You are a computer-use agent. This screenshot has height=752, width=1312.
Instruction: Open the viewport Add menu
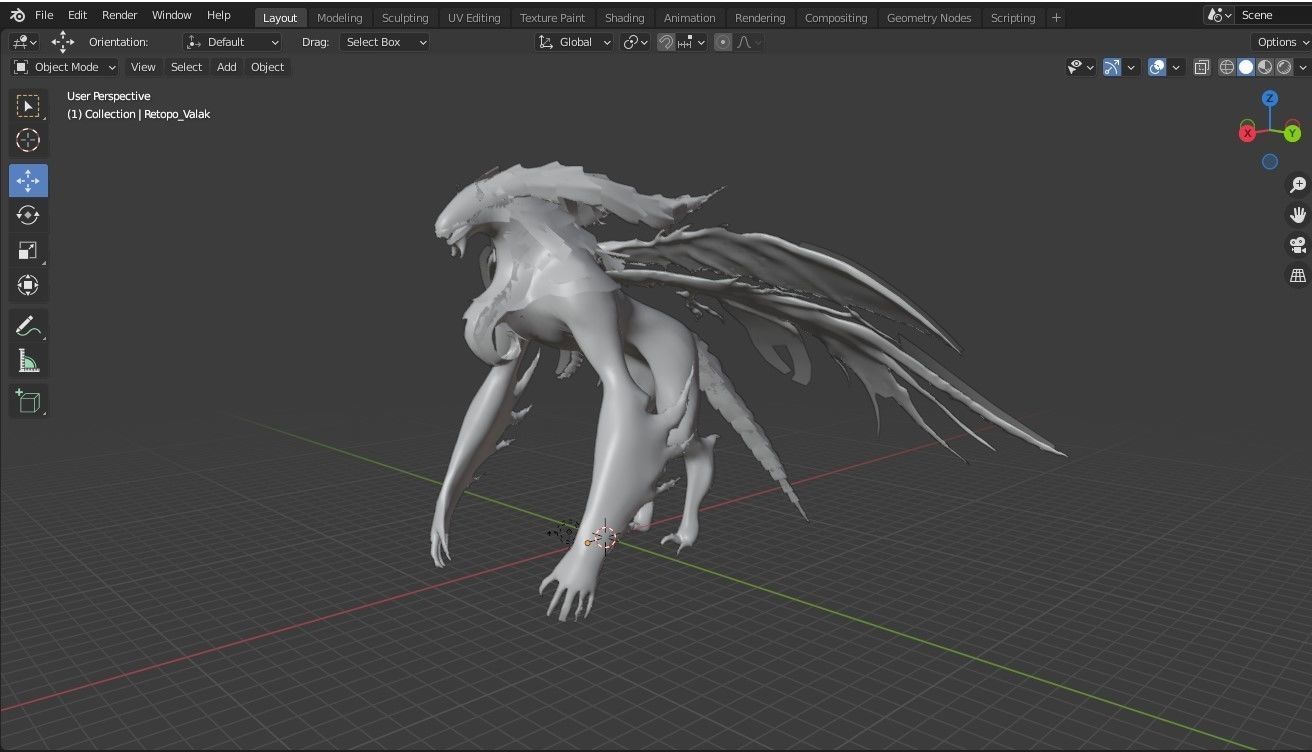click(x=227, y=67)
